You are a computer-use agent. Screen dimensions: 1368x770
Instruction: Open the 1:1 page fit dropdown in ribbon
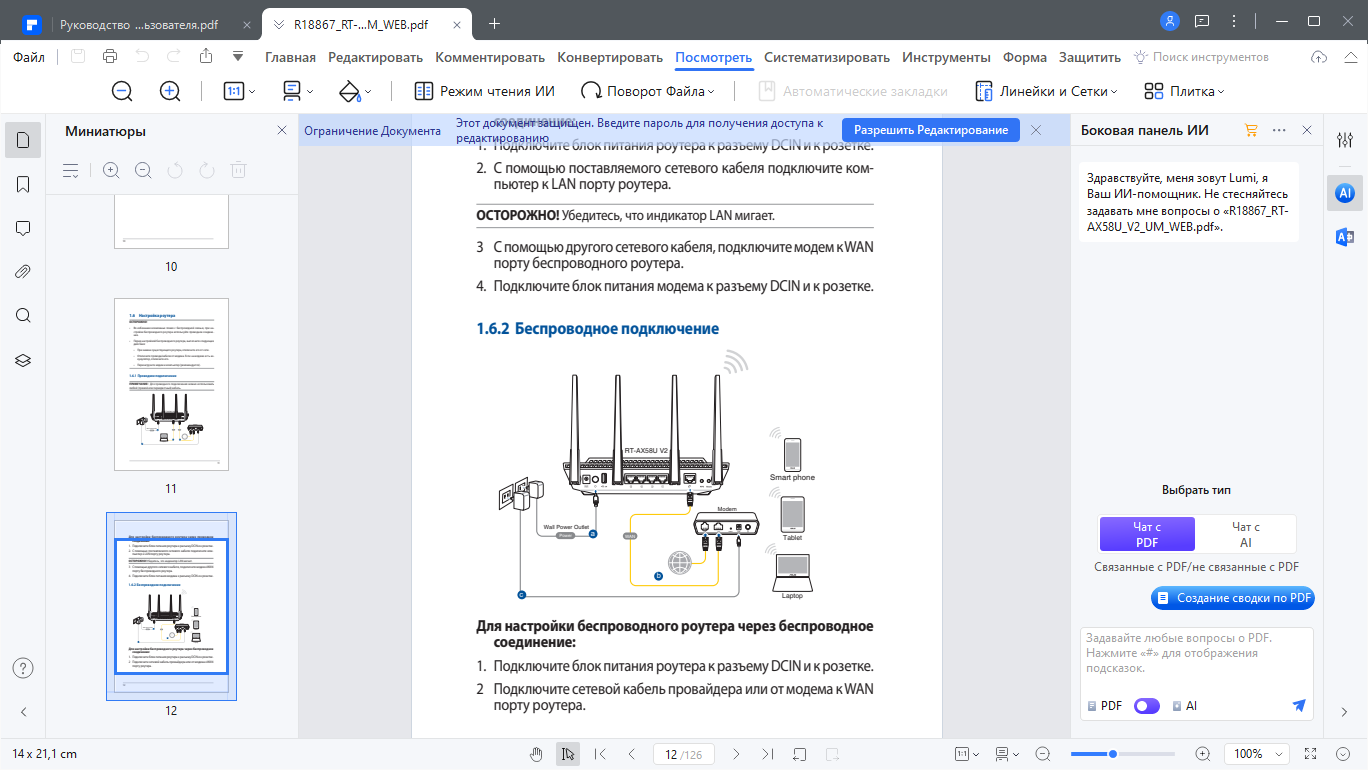click(239, 91)
